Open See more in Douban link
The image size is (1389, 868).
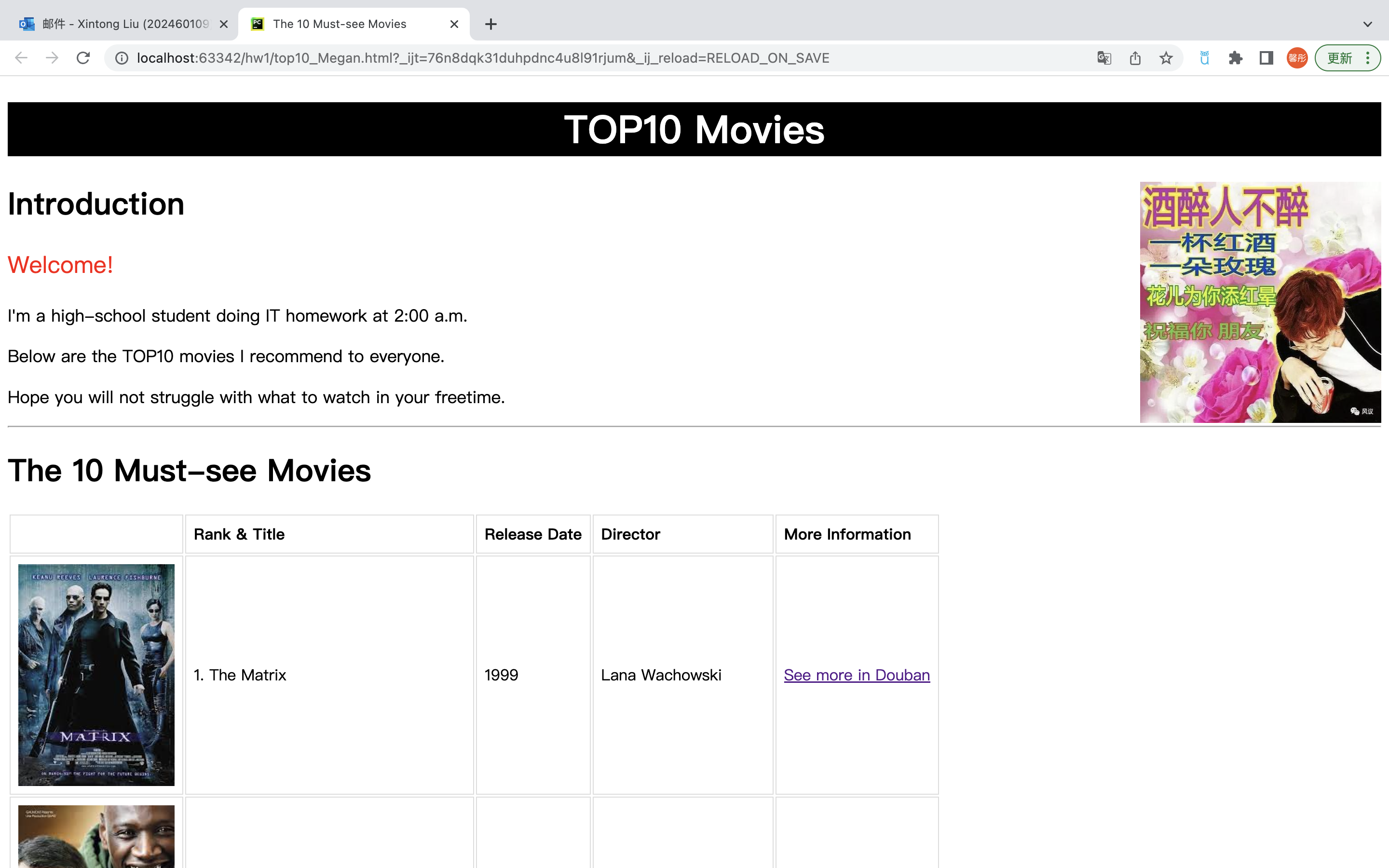click(x=857, y=675)
